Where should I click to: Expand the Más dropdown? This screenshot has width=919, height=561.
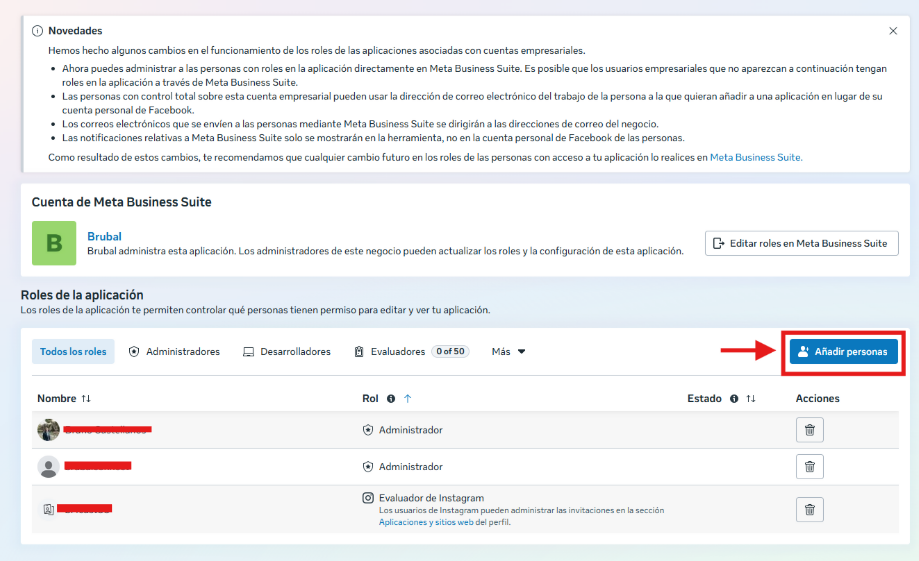508,351
